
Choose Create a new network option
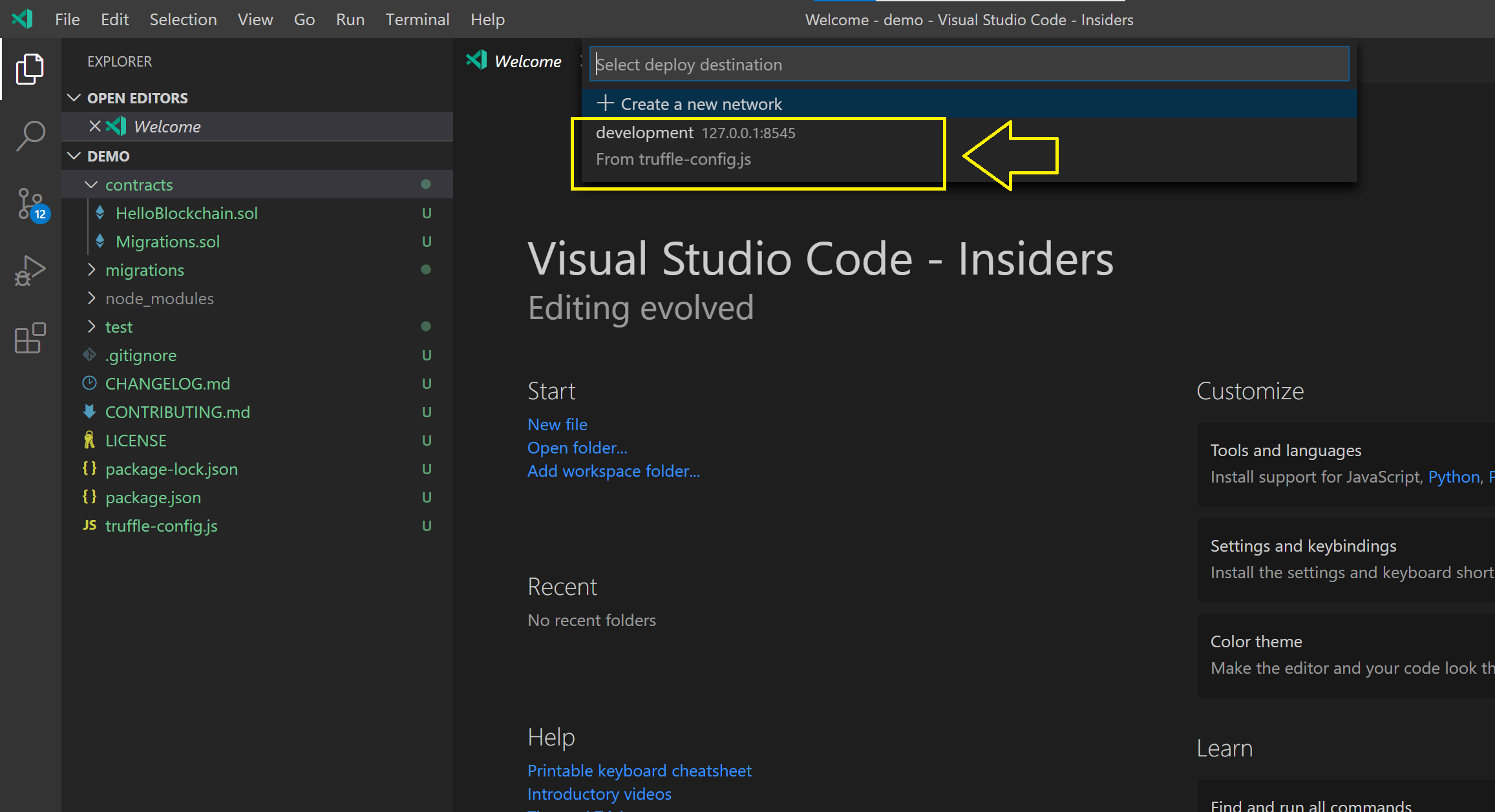pyautogui.click(x=969, y=103)
